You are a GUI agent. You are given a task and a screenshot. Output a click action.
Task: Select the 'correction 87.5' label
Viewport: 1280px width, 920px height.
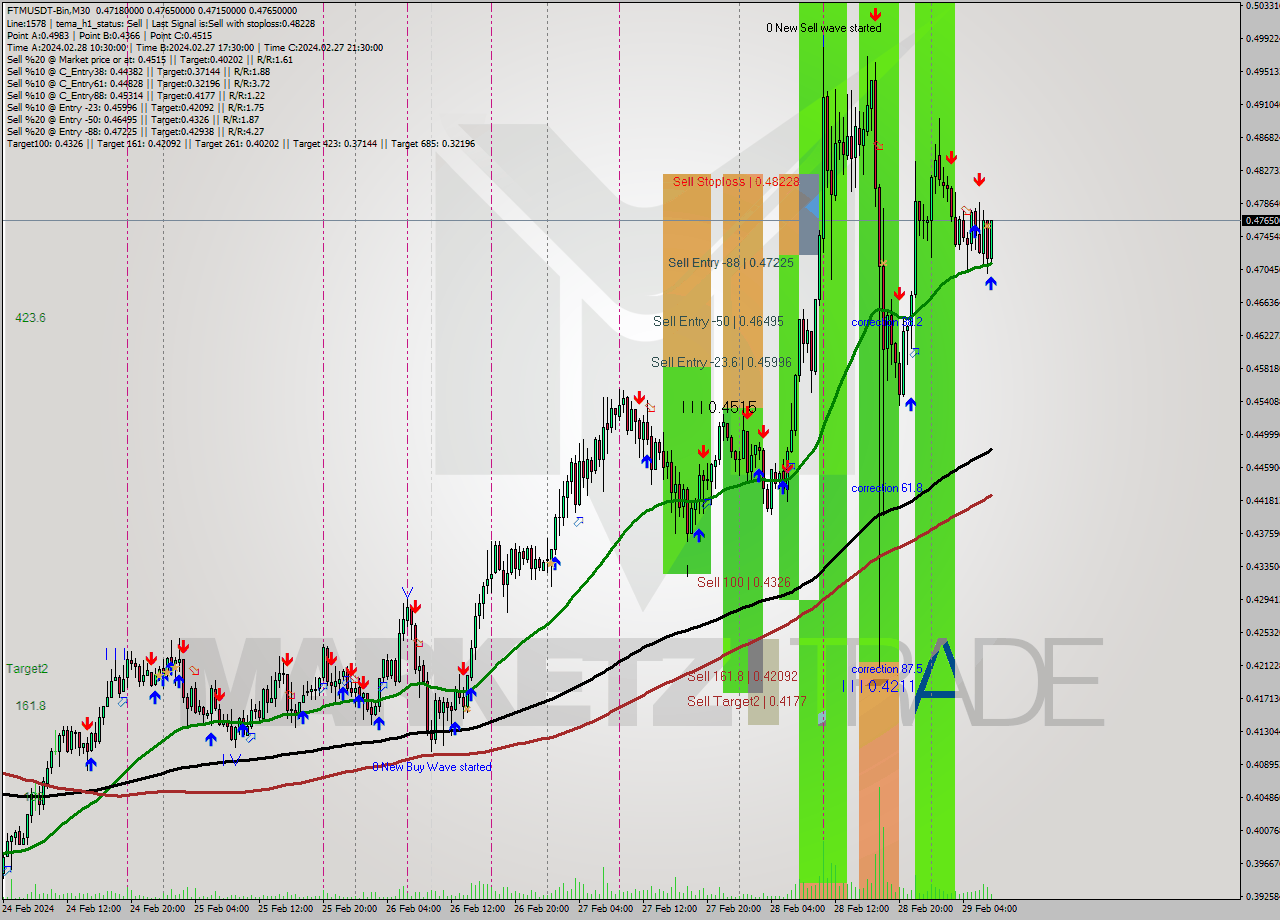coord(887,669)
